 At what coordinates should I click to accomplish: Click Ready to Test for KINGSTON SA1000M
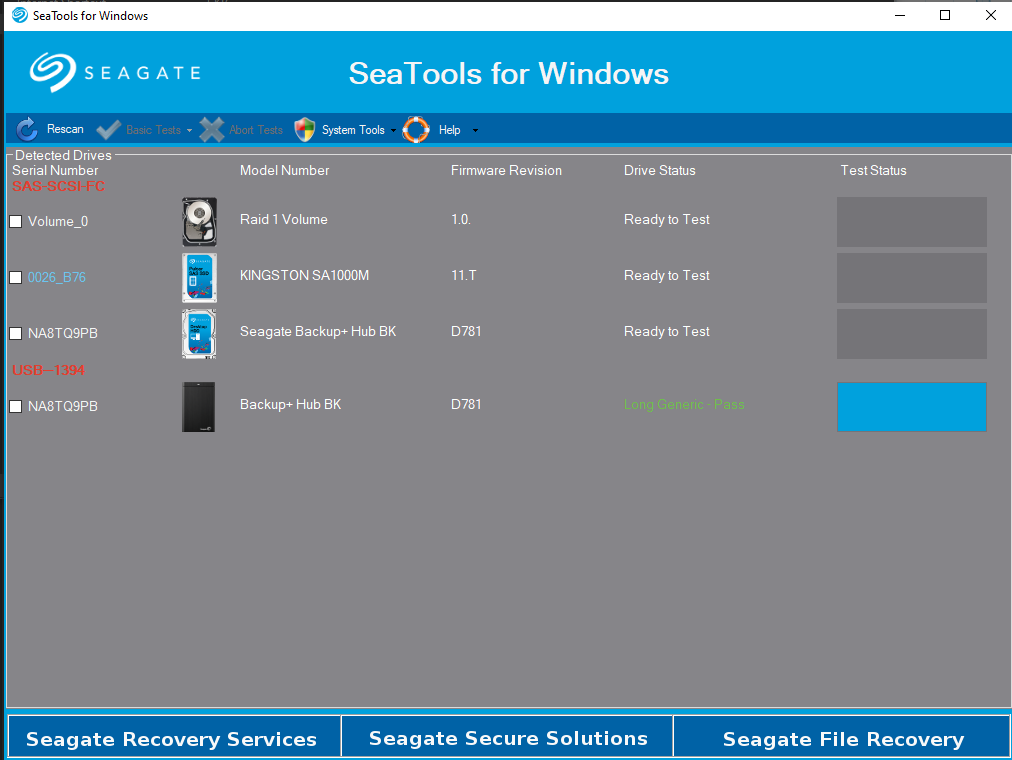[667, 275]
